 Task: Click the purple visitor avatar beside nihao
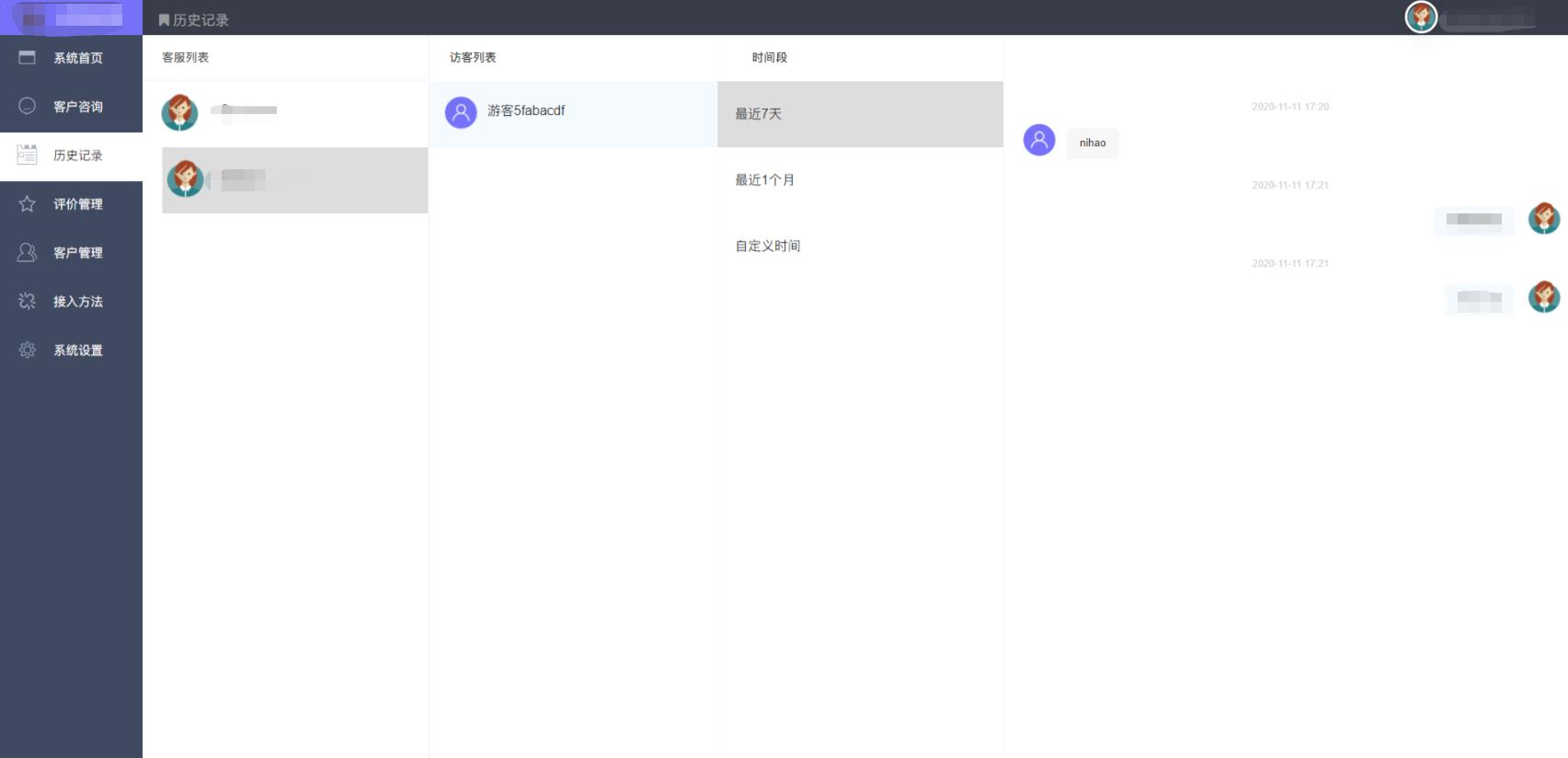click(x=1039, y=140)
